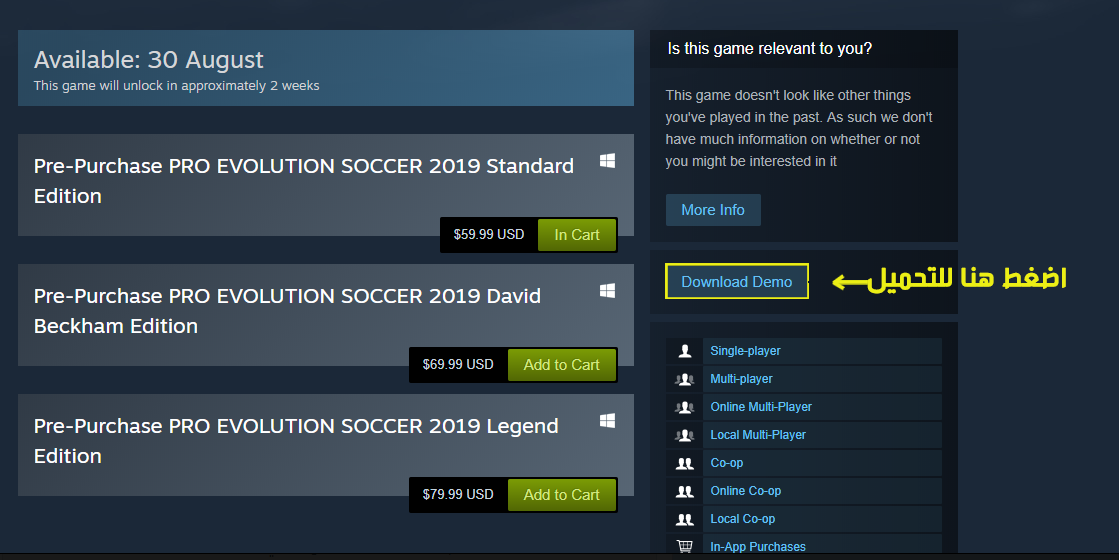Open the In Cart button for Standard Edition
Image resolution: width=1119 pixels, height=560 pixels.
click(577, 235)
